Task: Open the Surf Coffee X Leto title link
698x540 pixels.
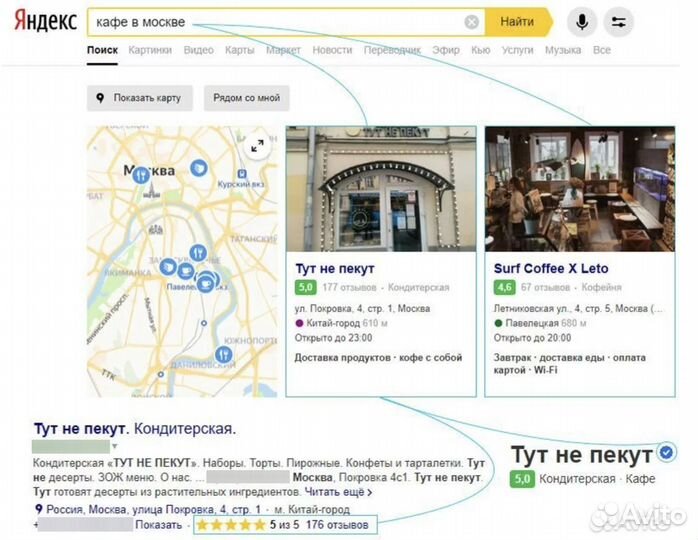Action: click(x=550, y=268)
